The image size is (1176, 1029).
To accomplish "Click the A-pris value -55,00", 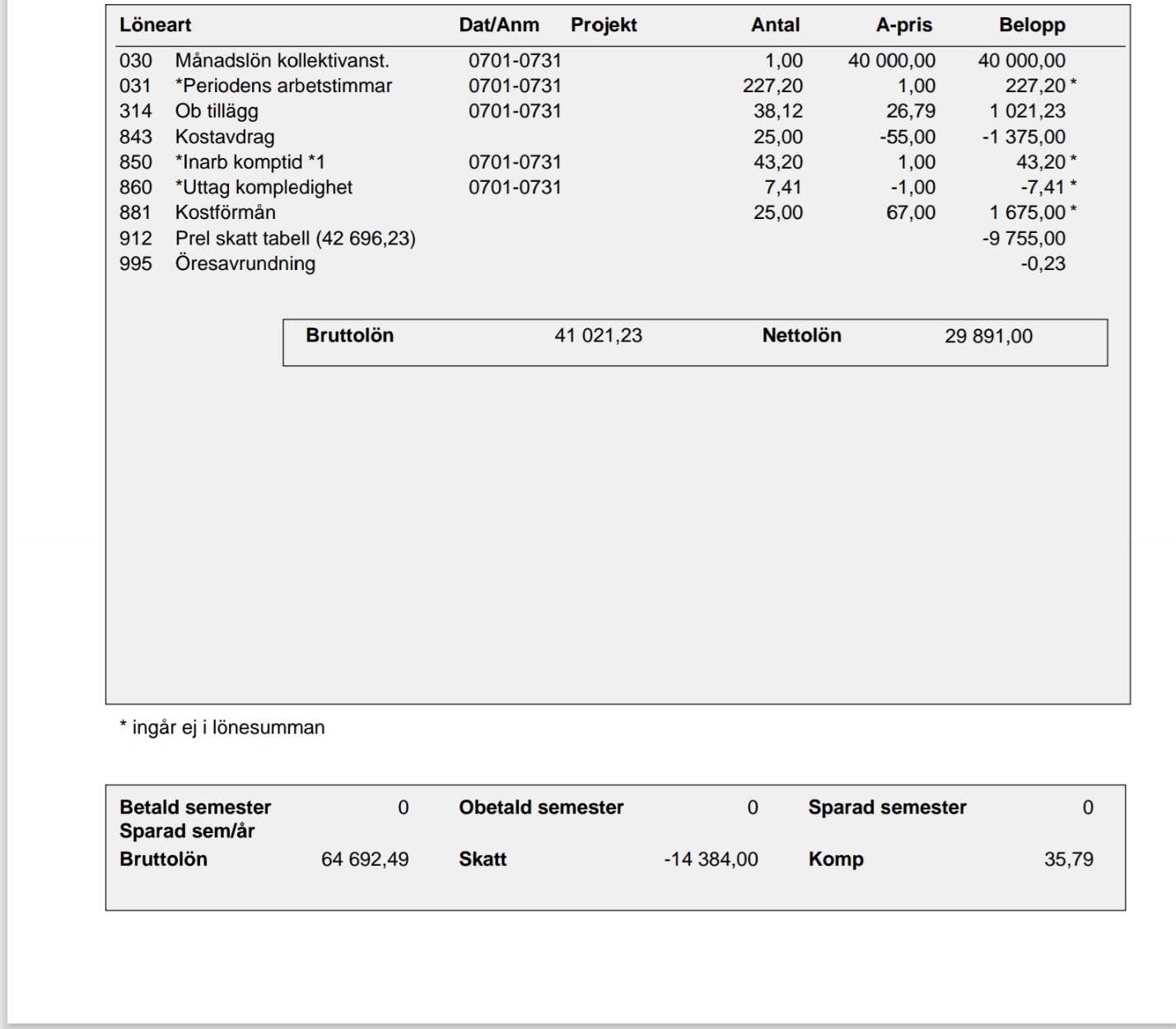I will click(908, 137).
